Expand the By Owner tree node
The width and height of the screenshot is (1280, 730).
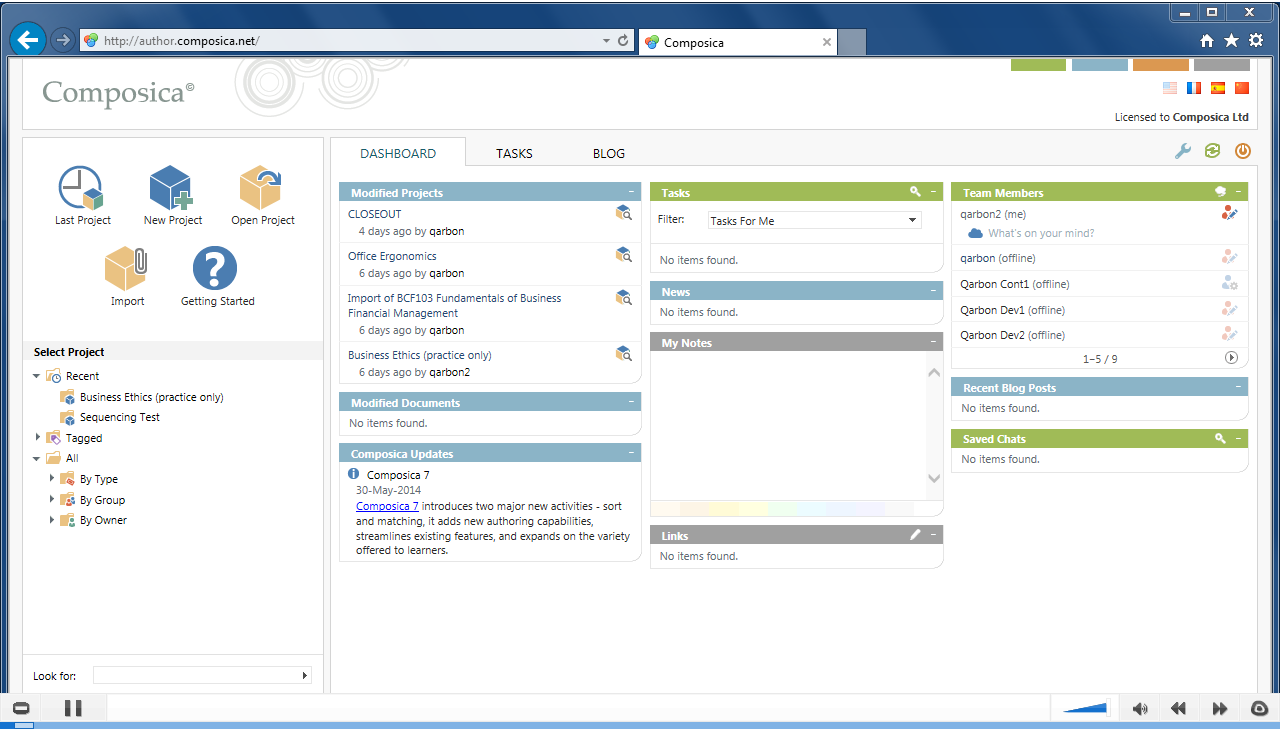pyautogui.click(x=52, y=519)
